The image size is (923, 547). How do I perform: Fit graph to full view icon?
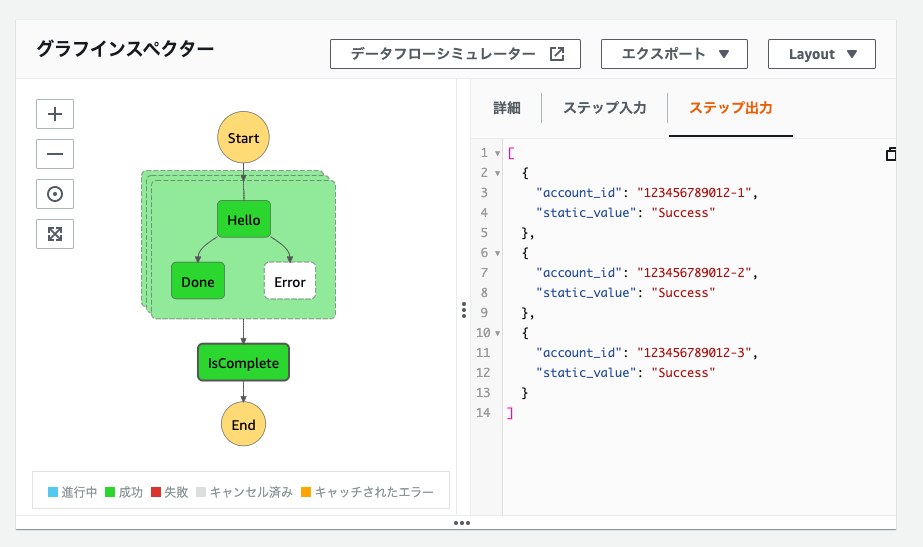click(55, 234)
